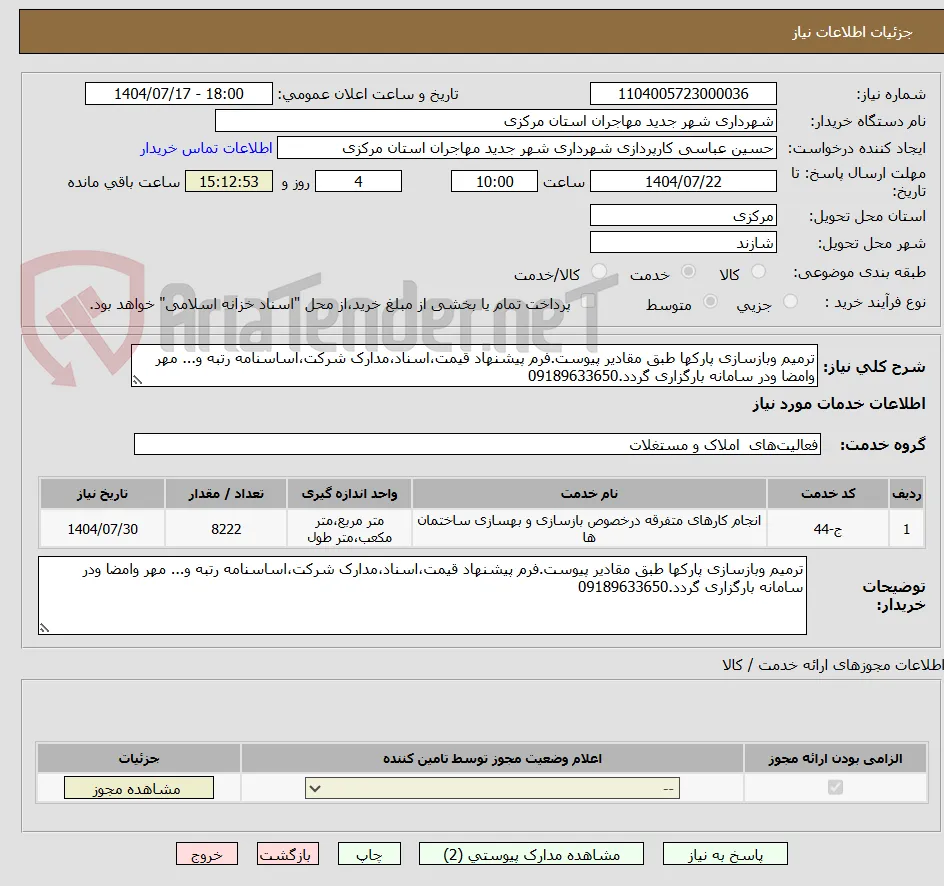Click the نام دستگاه خریدار field

[x=495, y=121]
